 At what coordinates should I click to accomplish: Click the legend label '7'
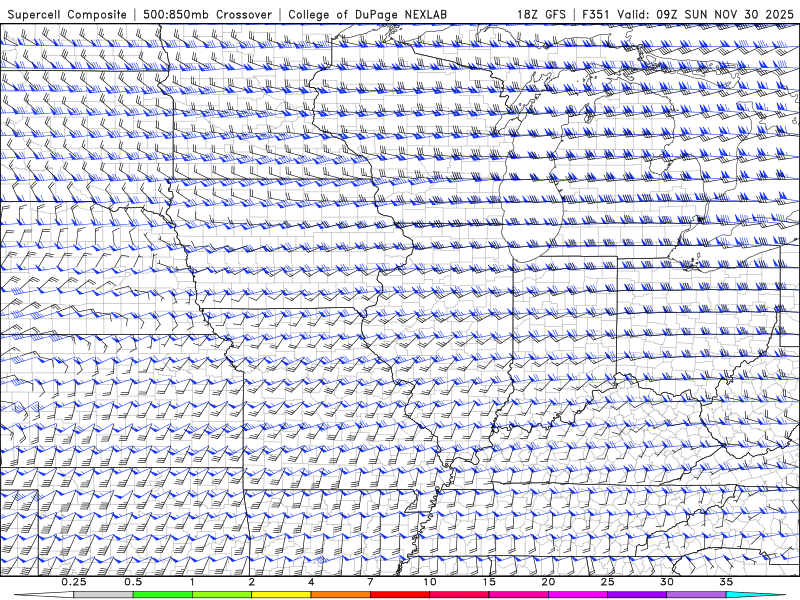click(370, 582)
